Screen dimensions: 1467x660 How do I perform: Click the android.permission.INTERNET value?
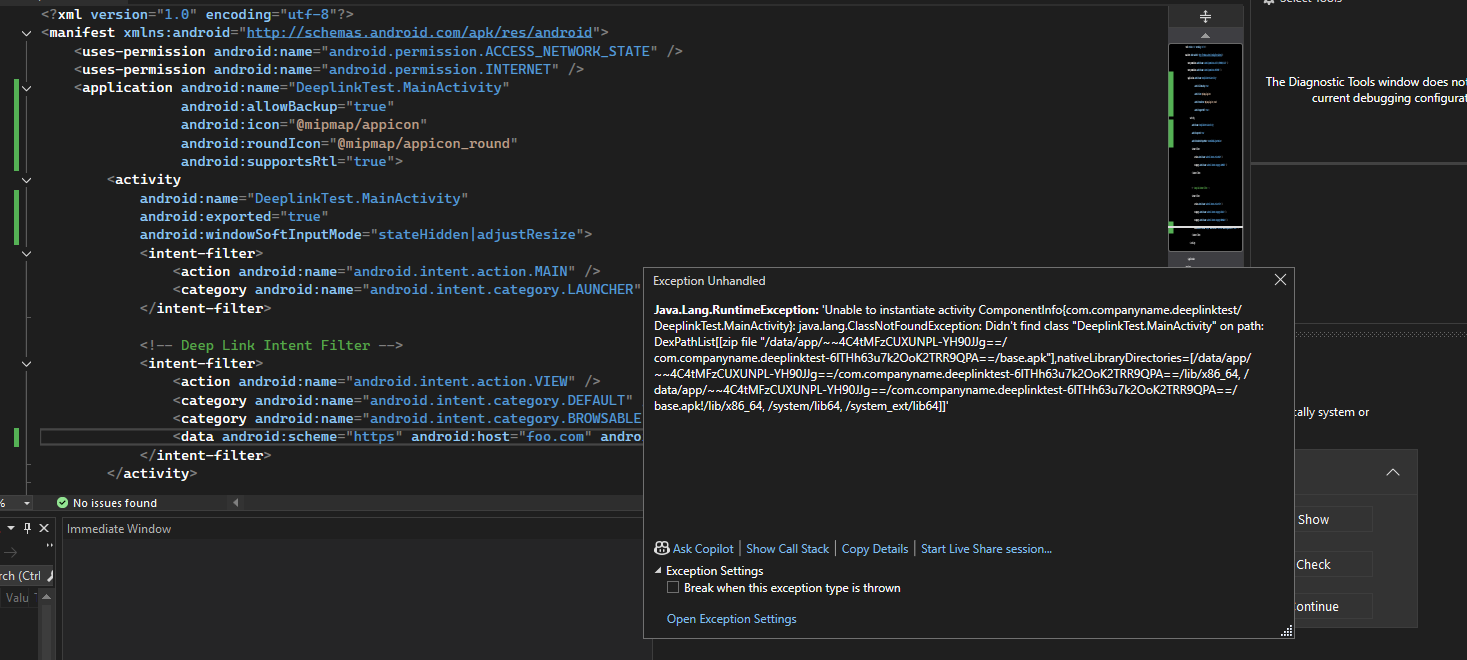441,70
